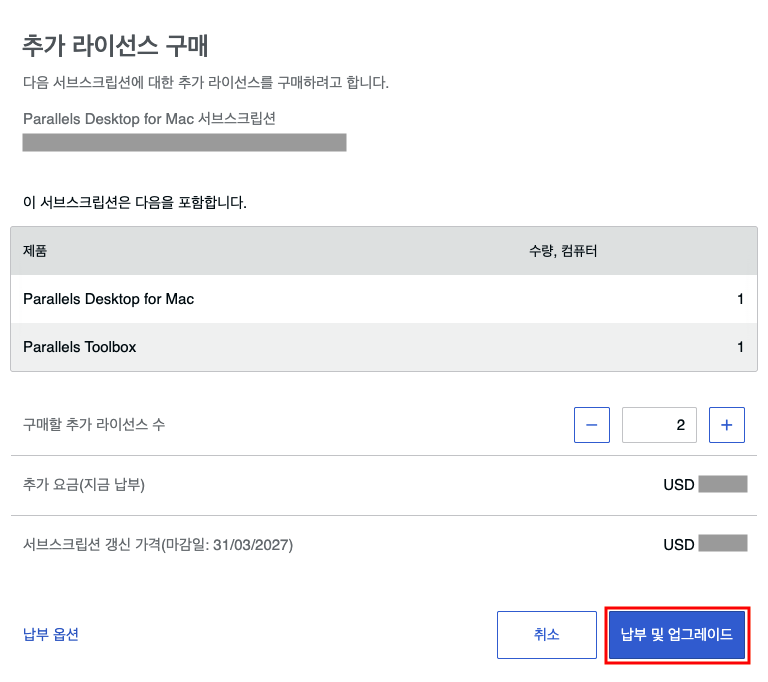Click the 추가 요금(지금 납부) label
The width and height of the screenshot is (768, 682).
[x=84, y=485]
